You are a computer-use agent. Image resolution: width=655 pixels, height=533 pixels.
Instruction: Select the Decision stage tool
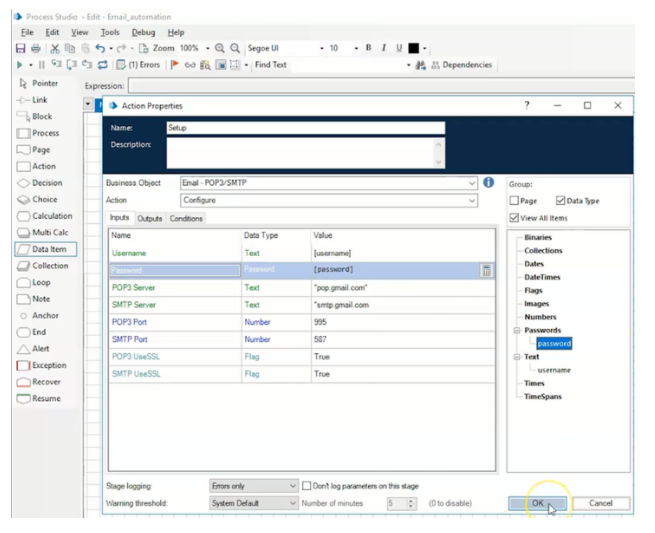click(x=46, y=183)
